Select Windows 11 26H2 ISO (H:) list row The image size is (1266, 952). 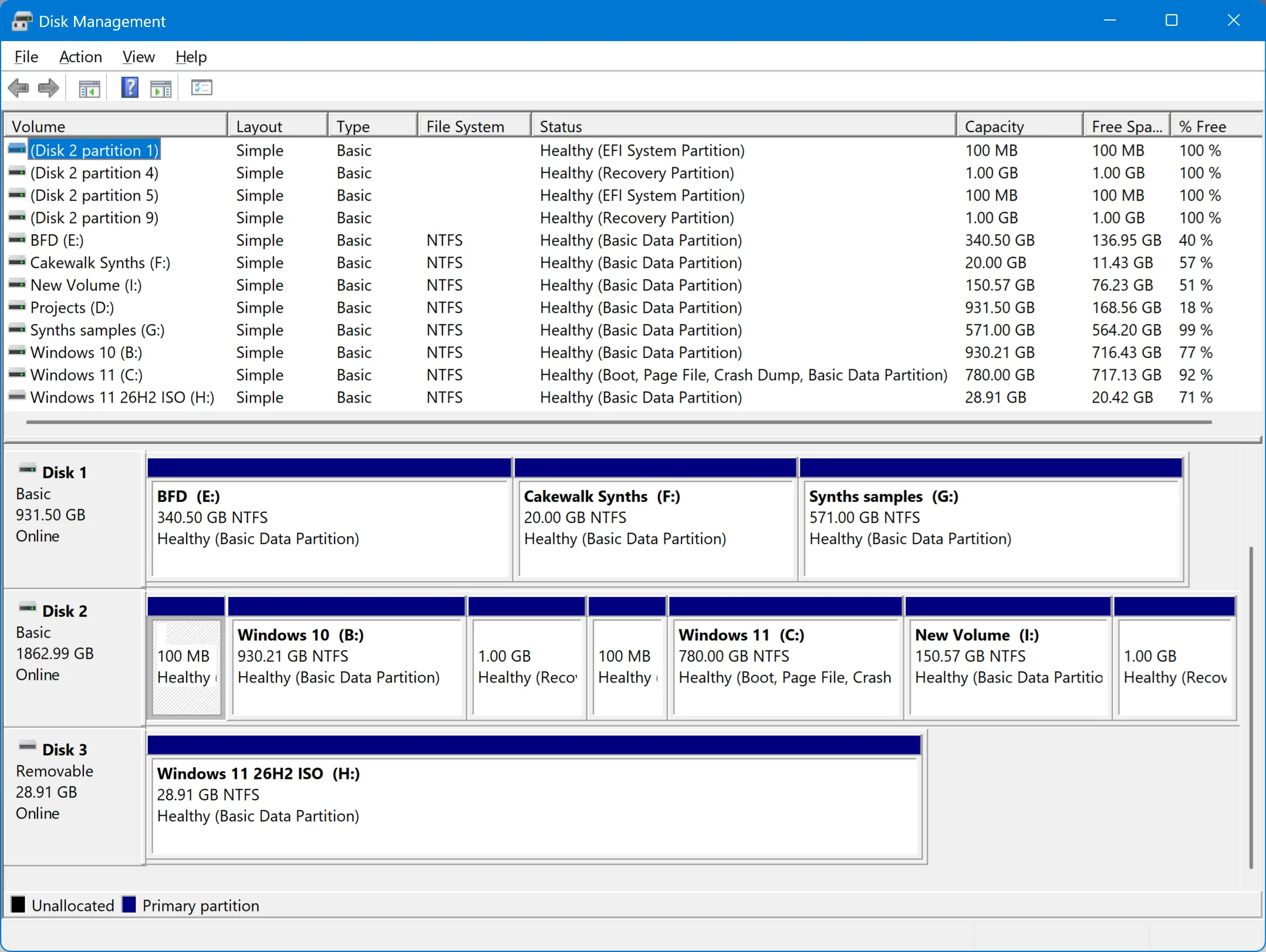coord(634,397)
